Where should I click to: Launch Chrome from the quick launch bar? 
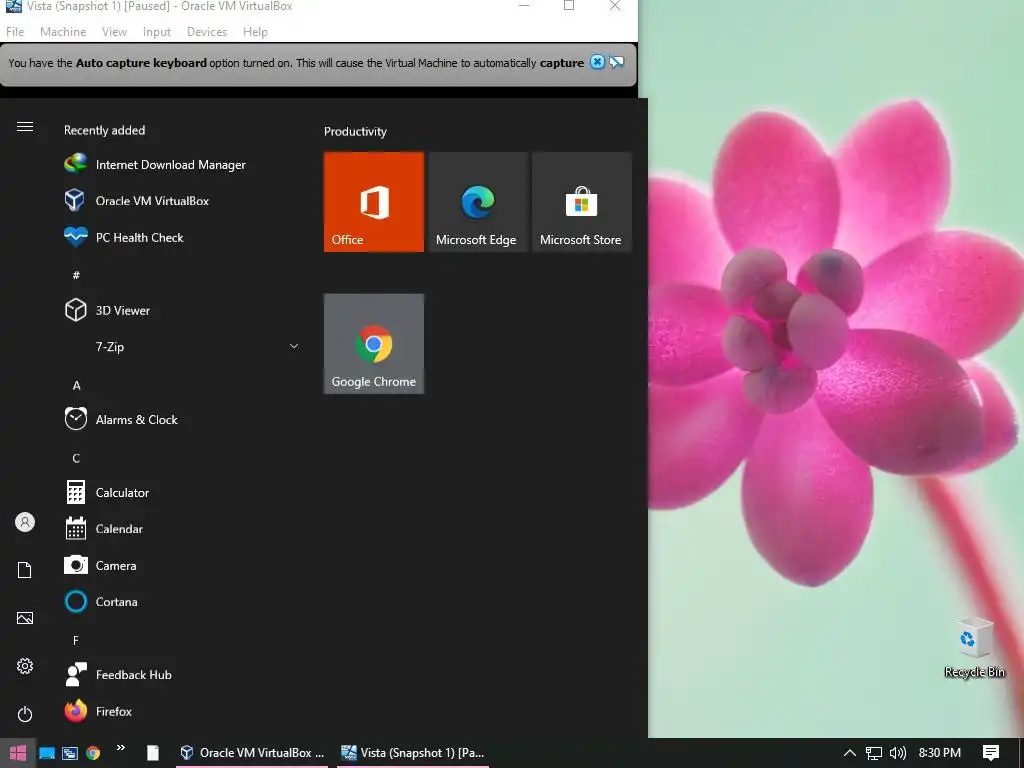coord(93,753)
